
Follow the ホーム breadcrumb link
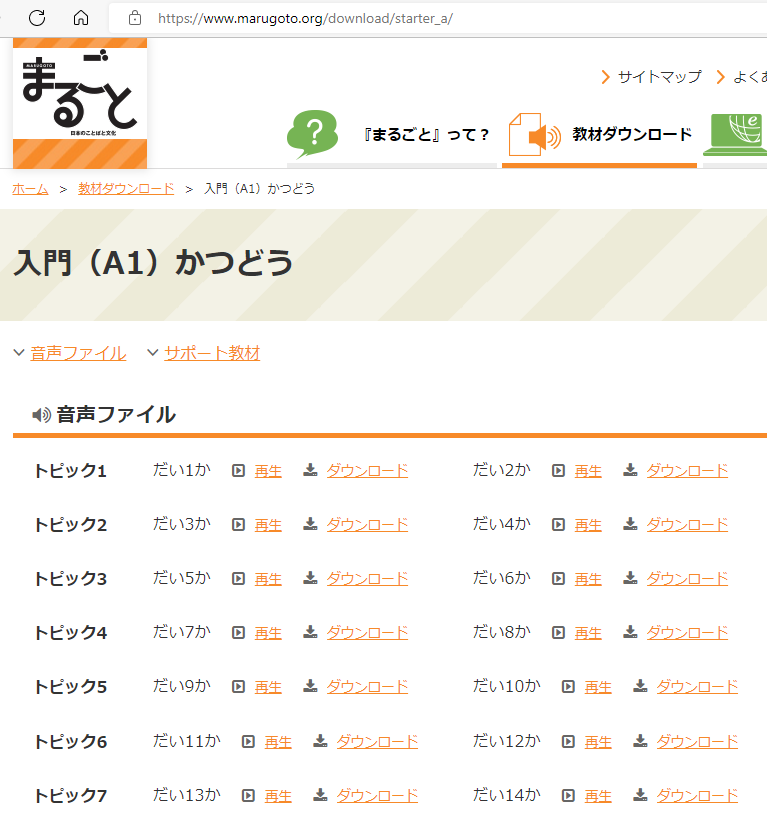(30, 189)
